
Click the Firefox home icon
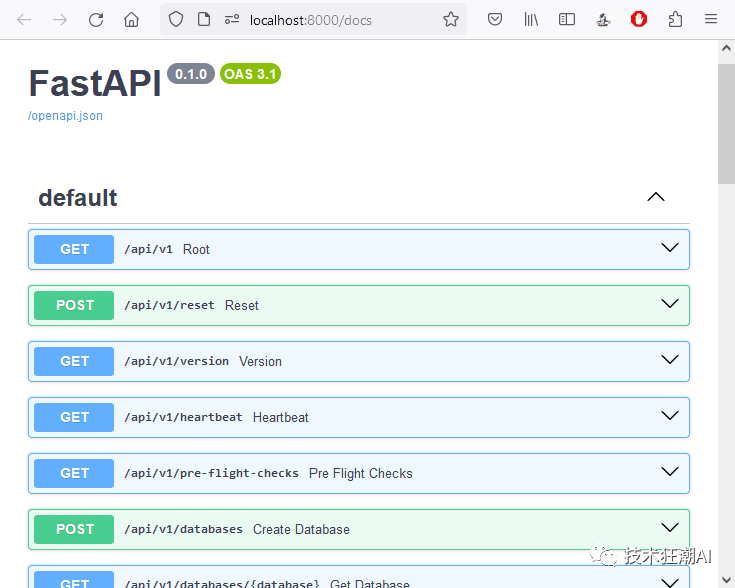[131, 19]
